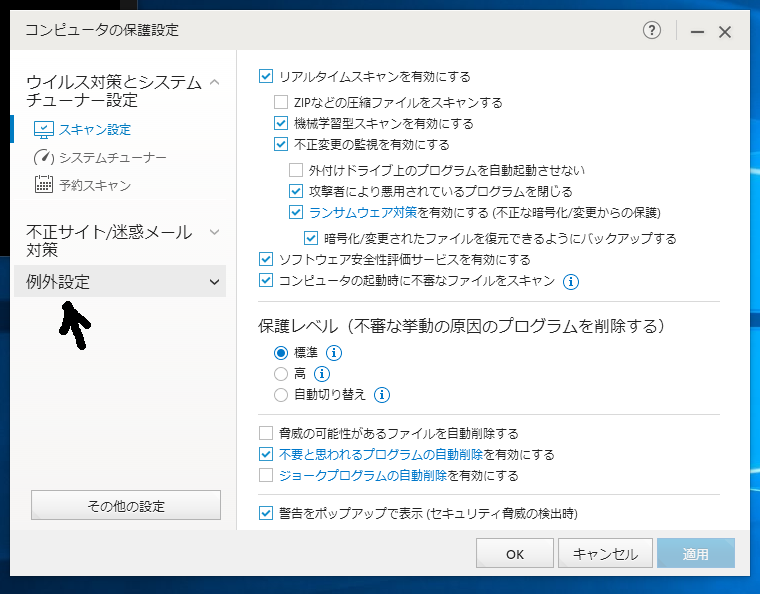The height and width of the screenshot is (594, 760).
Task: Toggle 攻撃者により悪用されているプログラムを閉じる checkbox
Action: click(x=296, y=191)
